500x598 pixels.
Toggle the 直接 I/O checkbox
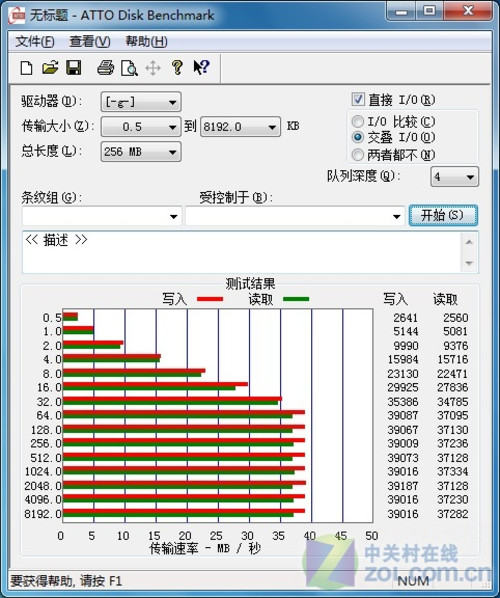pyautogui.click(x=358, y=100)
